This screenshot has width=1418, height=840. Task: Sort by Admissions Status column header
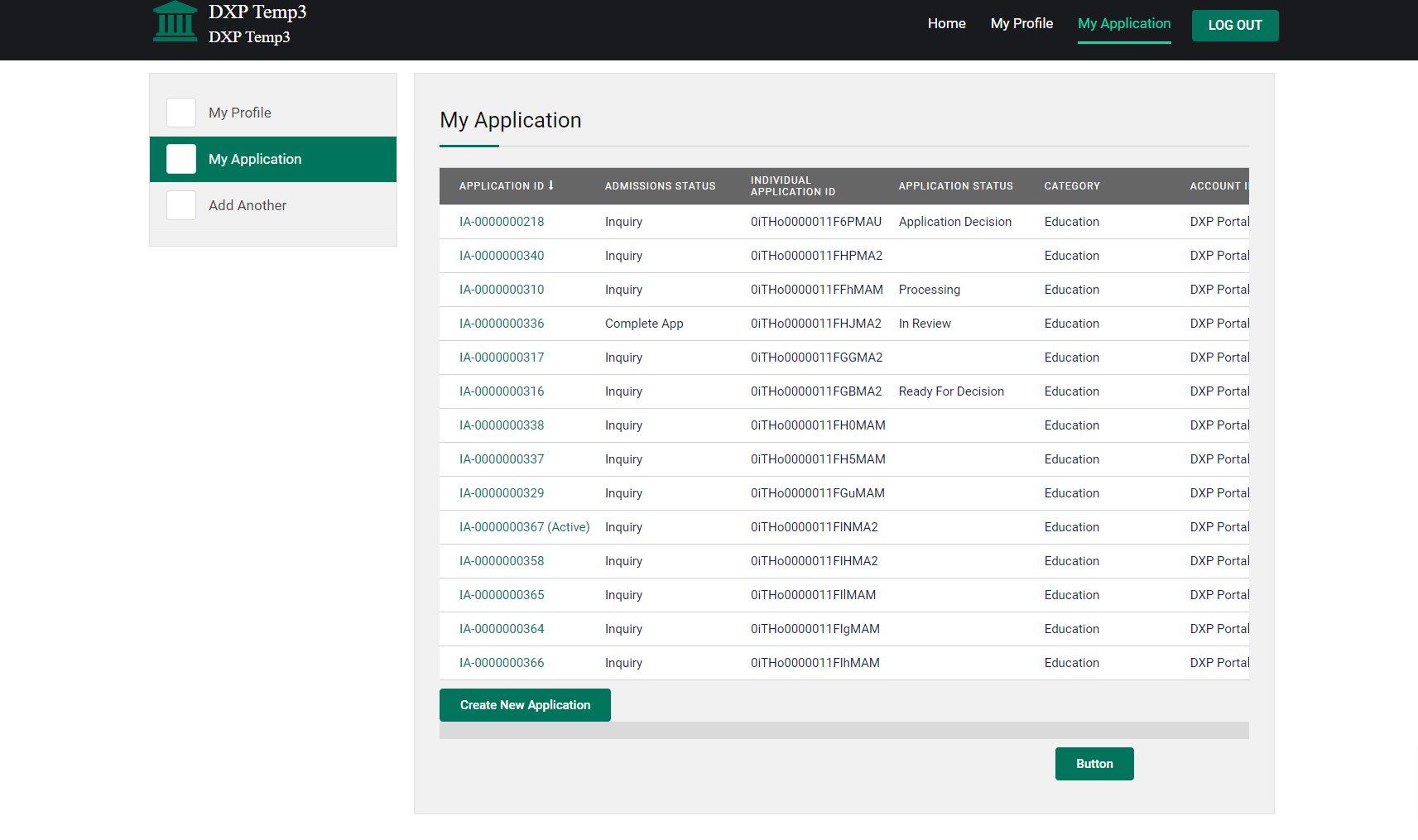(x=660, y=186)
